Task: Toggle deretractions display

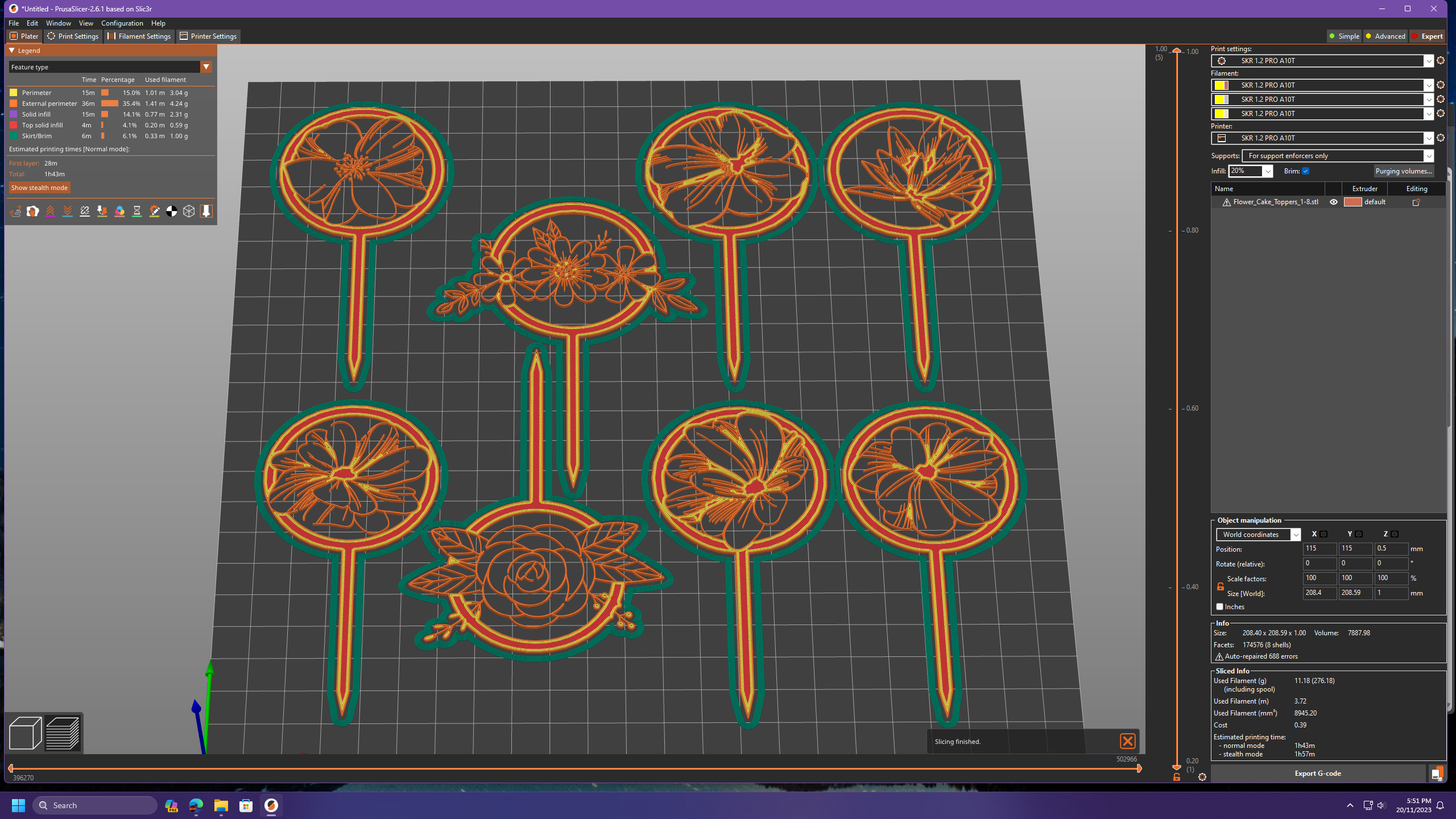Action: [x=68, y=211]
